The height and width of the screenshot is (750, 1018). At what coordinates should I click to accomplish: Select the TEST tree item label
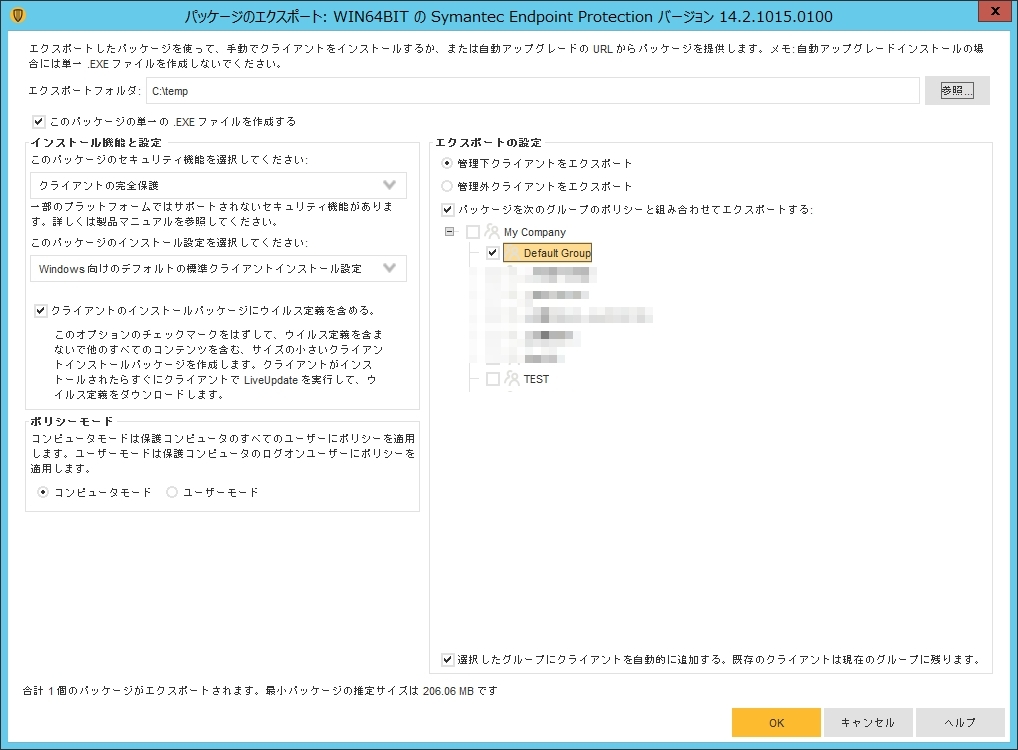[x=536, y=379]
